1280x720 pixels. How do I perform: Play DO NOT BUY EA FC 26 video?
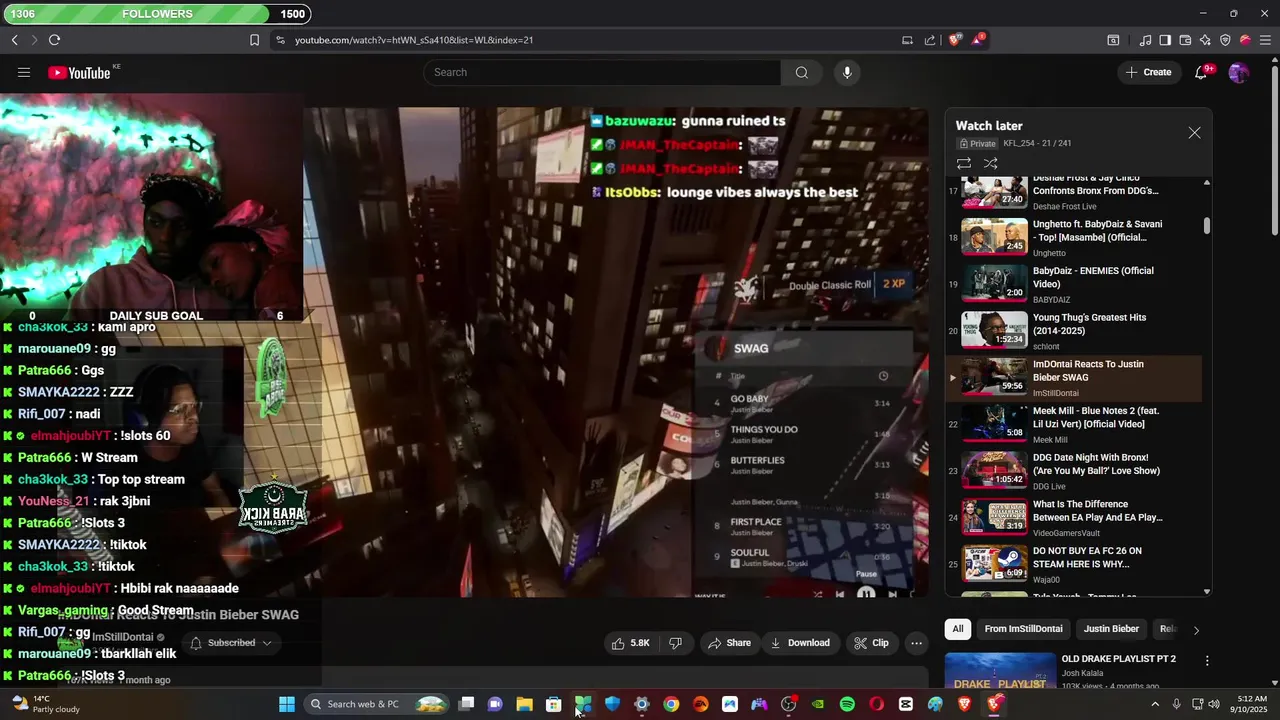(1075, 564)
